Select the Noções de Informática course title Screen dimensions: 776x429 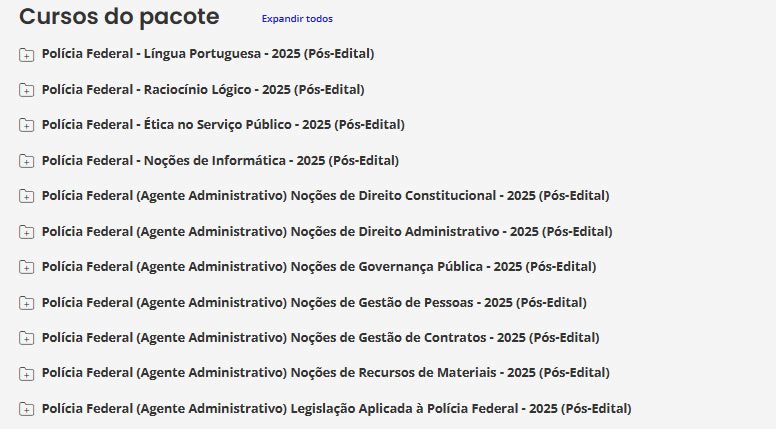(220, 160)
